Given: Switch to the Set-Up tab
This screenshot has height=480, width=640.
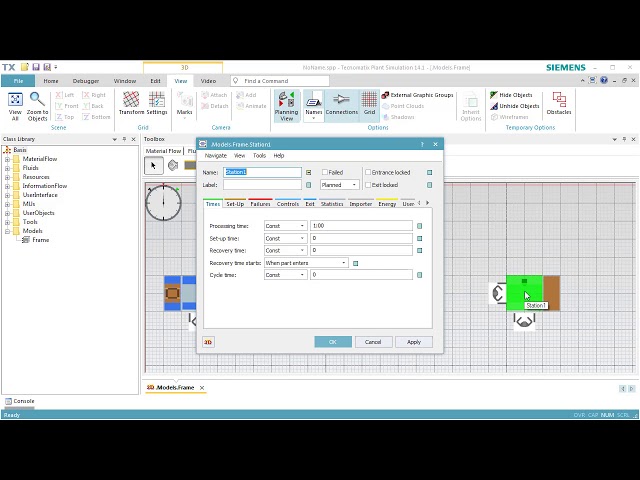Looking at the screenshot, I should (235, 204).
